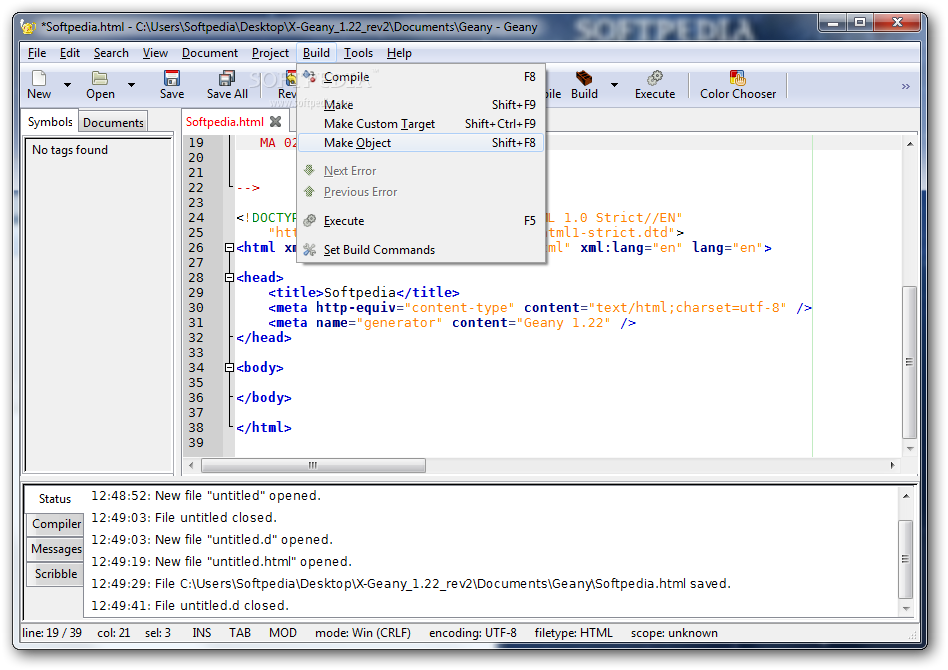Switch to the Symbols sidebar tab
The image size is (948, 670).
click(x=50, y=122)
